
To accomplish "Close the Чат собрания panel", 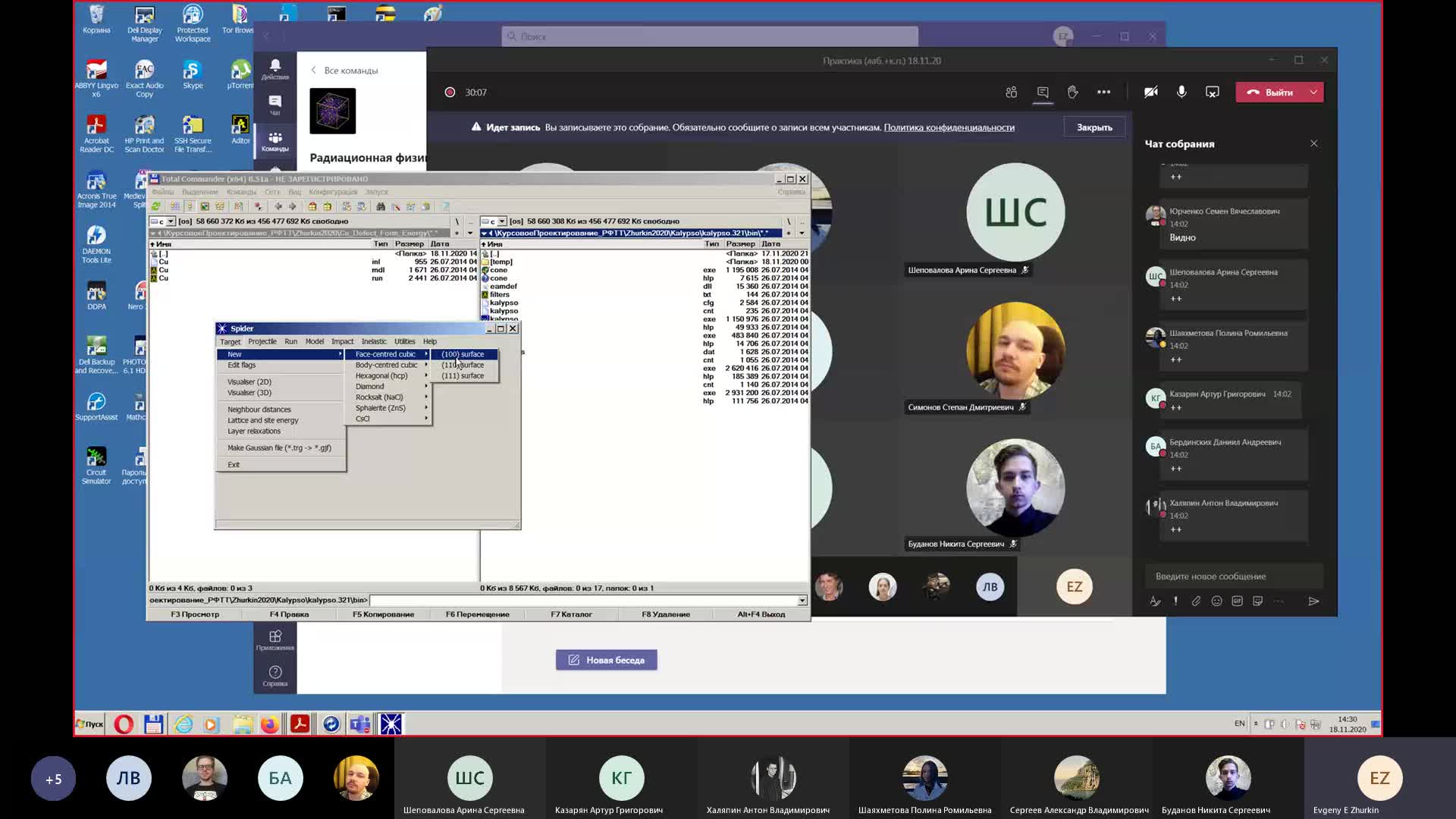I will click(x=1314, y=143).
